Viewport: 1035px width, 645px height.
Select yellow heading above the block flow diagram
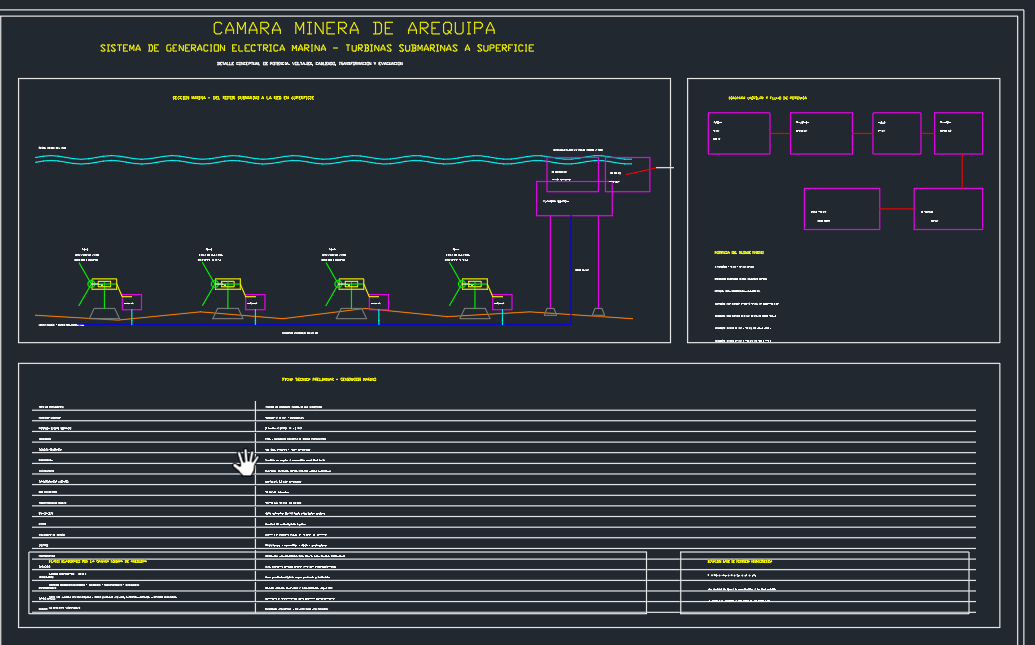pos(768,98)
